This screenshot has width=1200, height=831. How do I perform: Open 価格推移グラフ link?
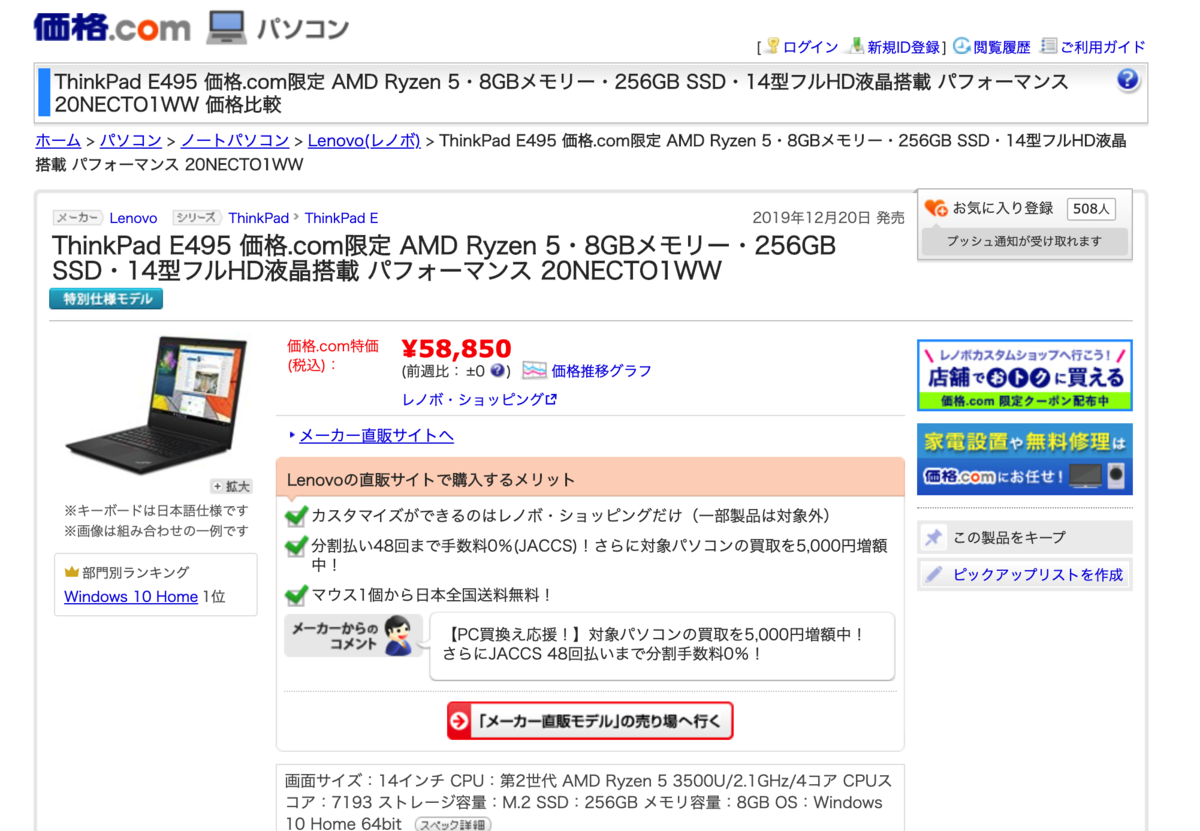coord(601,371)
